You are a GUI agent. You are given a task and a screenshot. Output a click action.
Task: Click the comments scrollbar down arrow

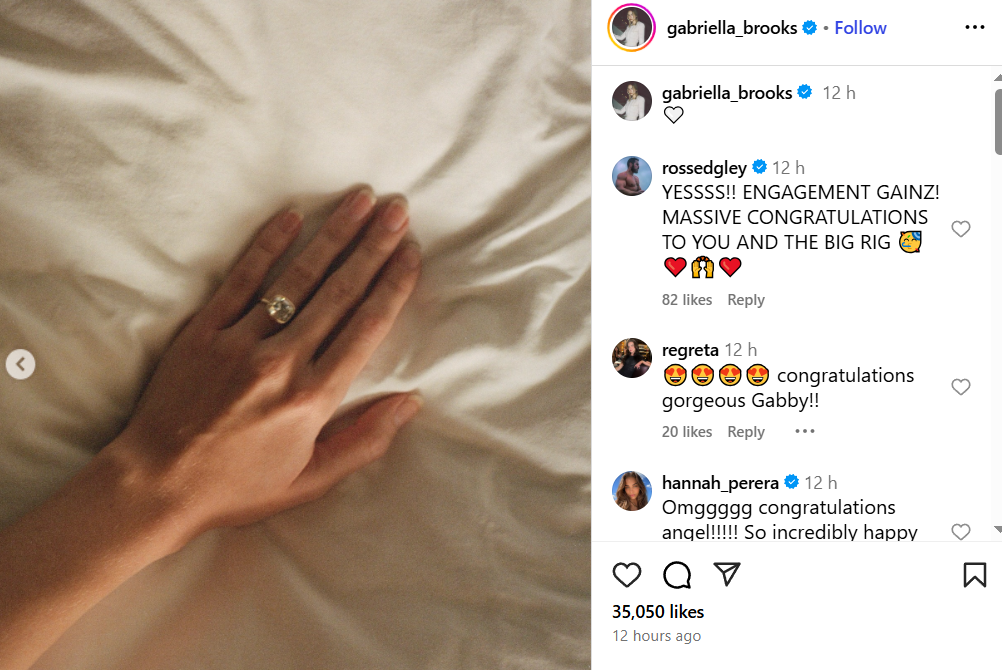(998, 529)
